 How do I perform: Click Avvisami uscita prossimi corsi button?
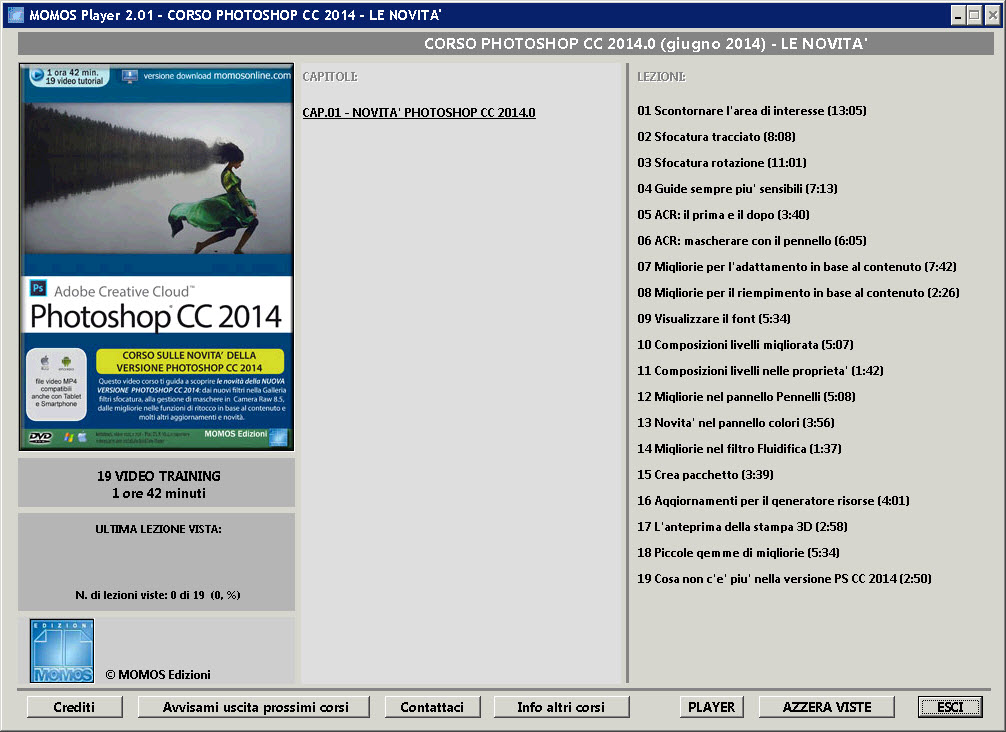(x=254, y=707)
